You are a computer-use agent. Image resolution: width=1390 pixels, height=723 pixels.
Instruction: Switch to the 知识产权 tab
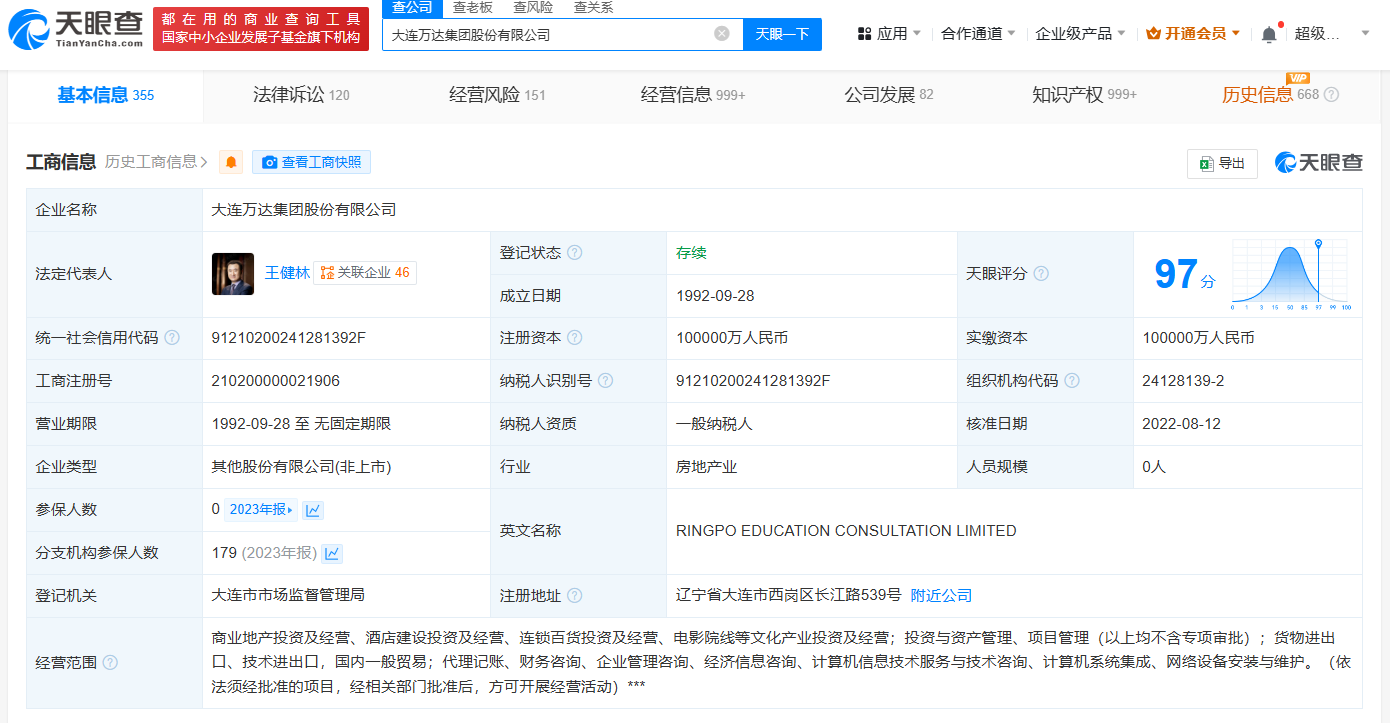click(x=1083, y=95)
